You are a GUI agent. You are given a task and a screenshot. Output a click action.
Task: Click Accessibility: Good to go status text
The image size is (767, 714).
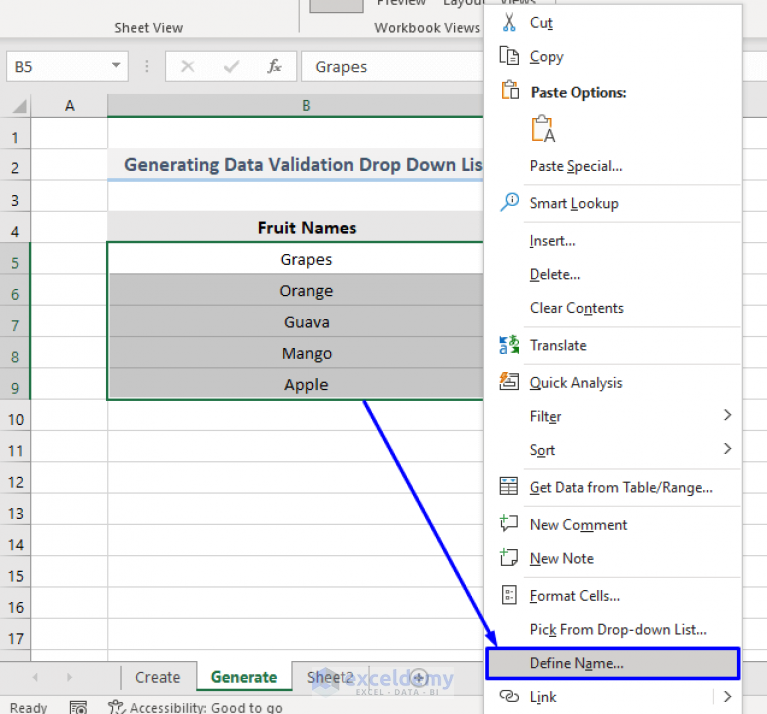pyautogui.click(x=206, y=707)
